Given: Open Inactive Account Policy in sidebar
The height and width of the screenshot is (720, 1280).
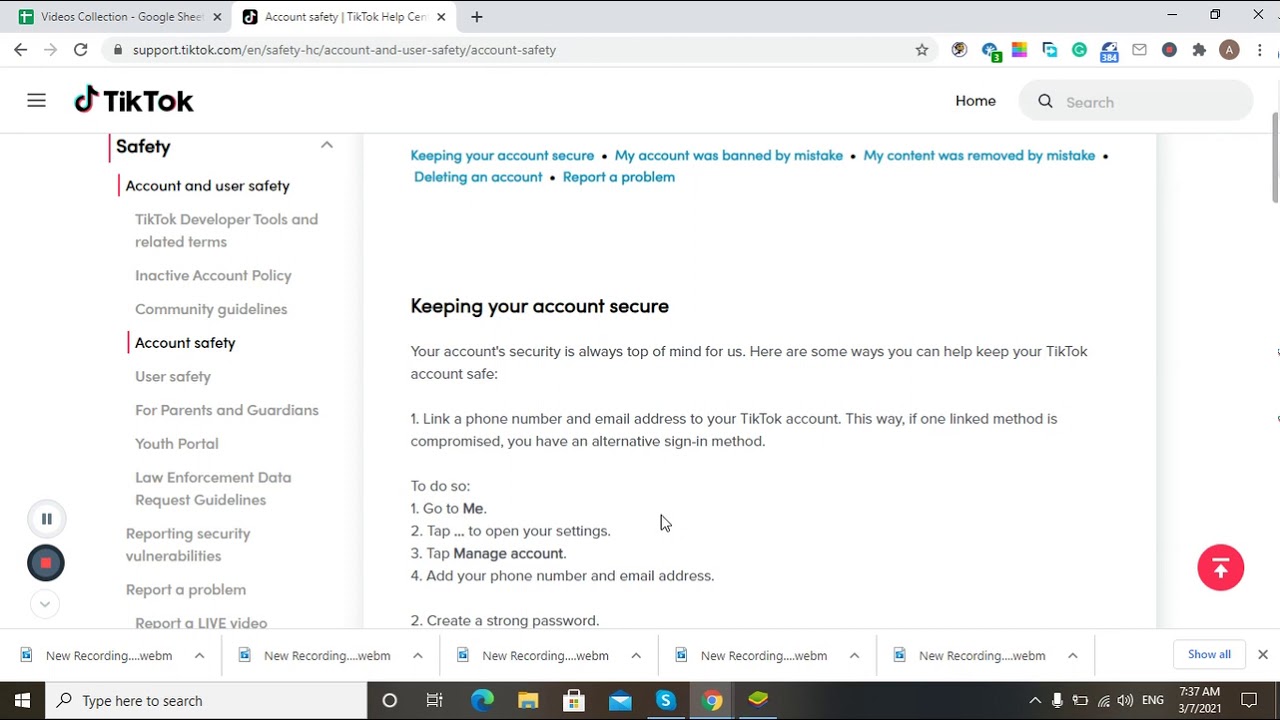Looking at the screenshot, I should (x=213, y=276).
